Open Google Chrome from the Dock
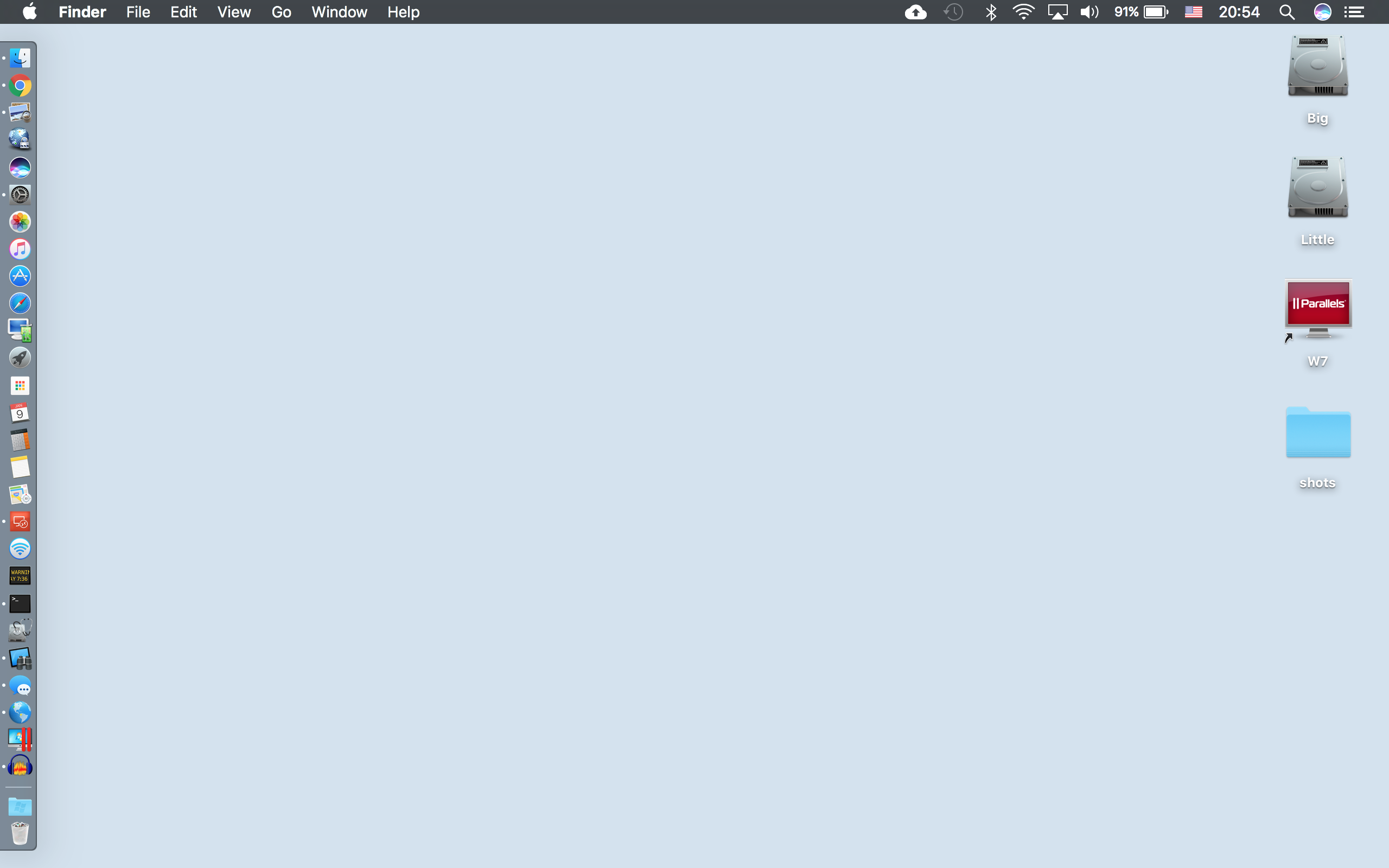The height and width of the screenshot is (868, 1389). click(x=20, y=86)
